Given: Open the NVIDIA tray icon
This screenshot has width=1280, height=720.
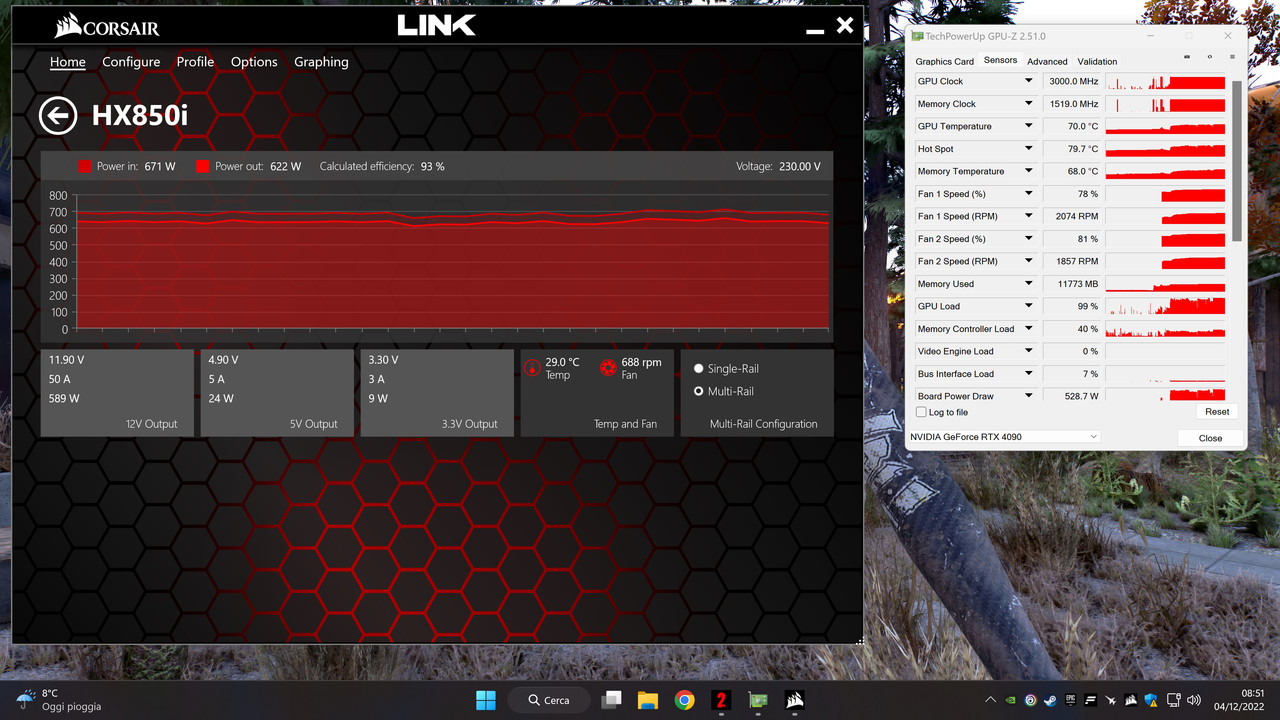Looking at the screenshot, I should coord(1011,700).
